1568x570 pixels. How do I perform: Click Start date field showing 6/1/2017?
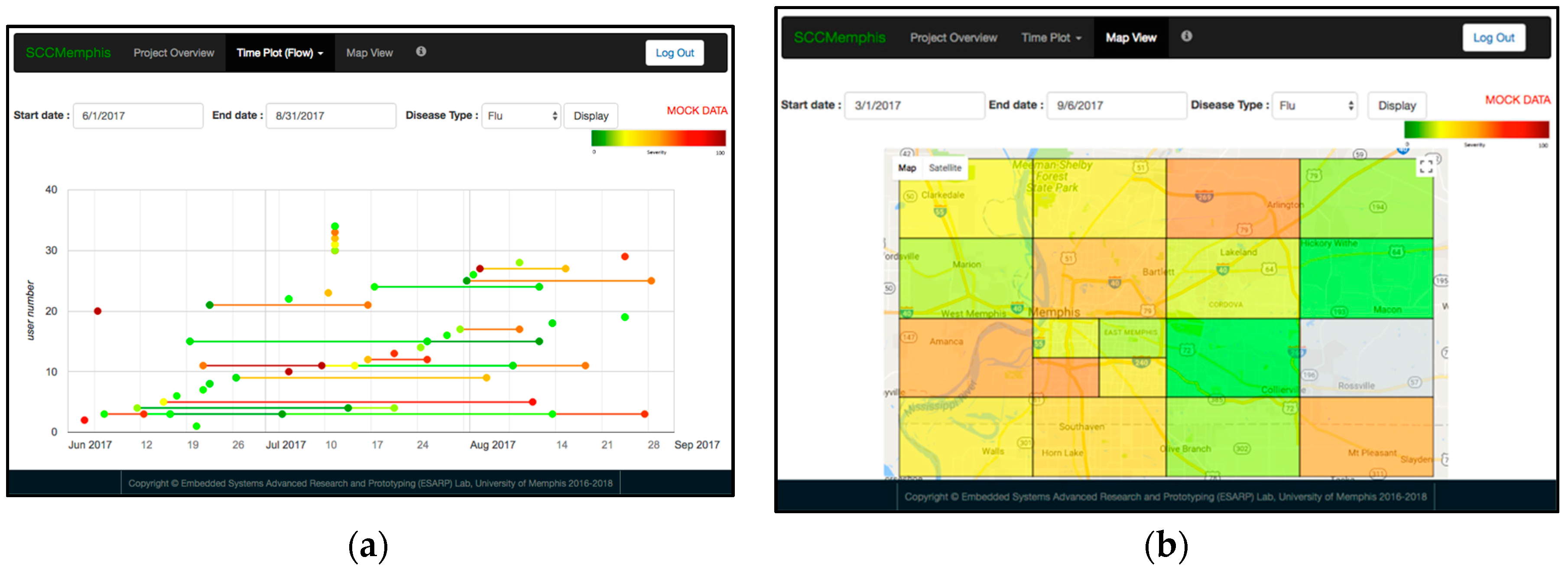pos(138,116)
